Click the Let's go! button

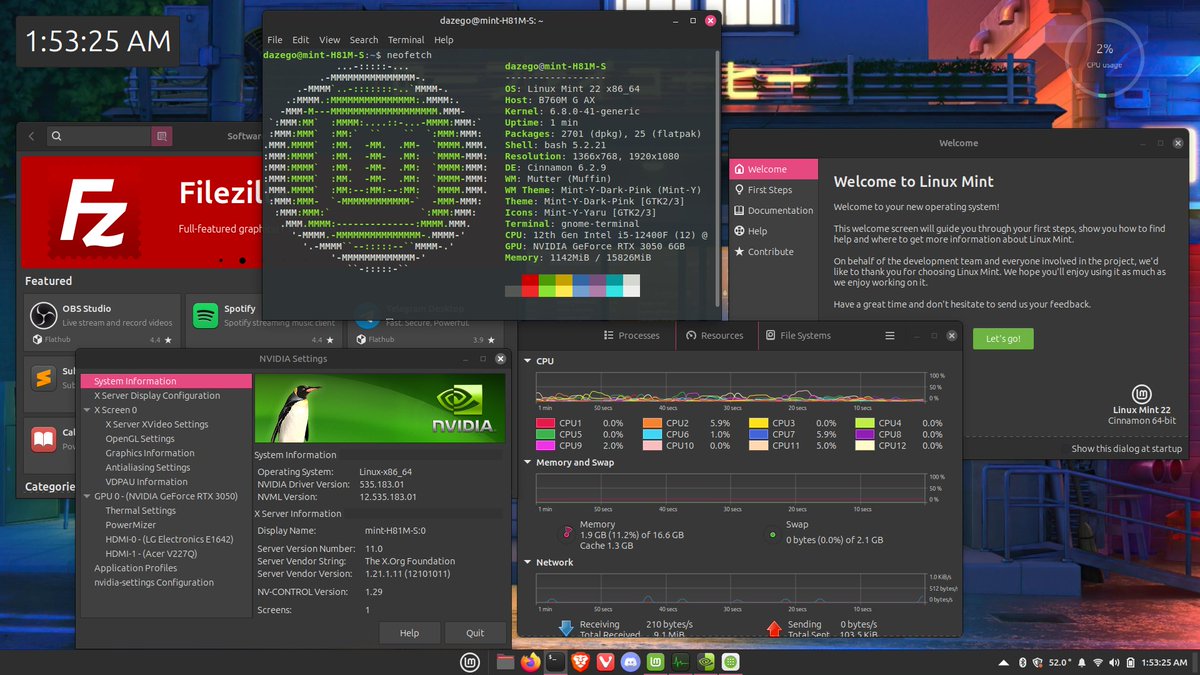[x=1003, y=339]
